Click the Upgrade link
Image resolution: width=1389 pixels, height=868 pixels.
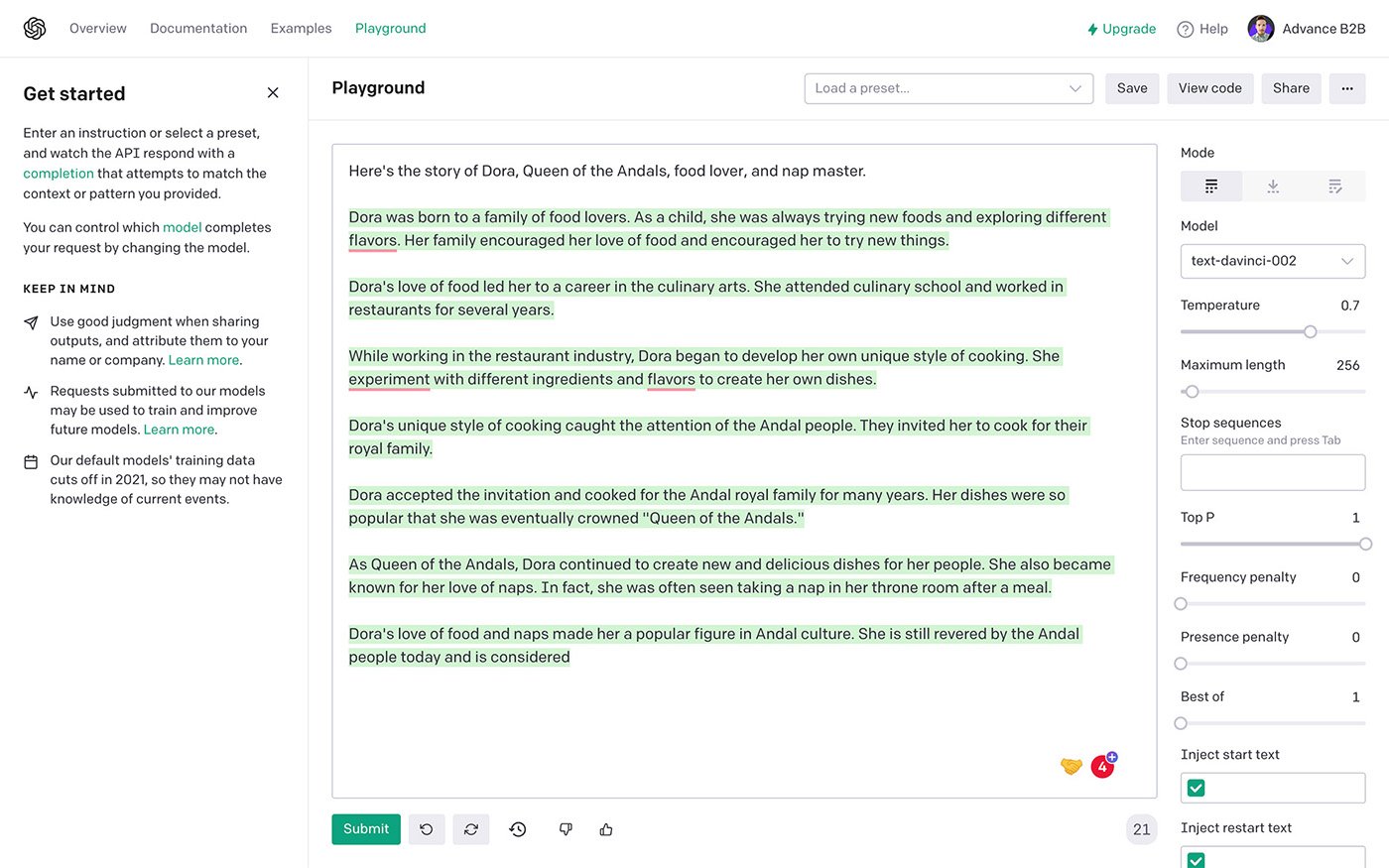click(1122, 29)
